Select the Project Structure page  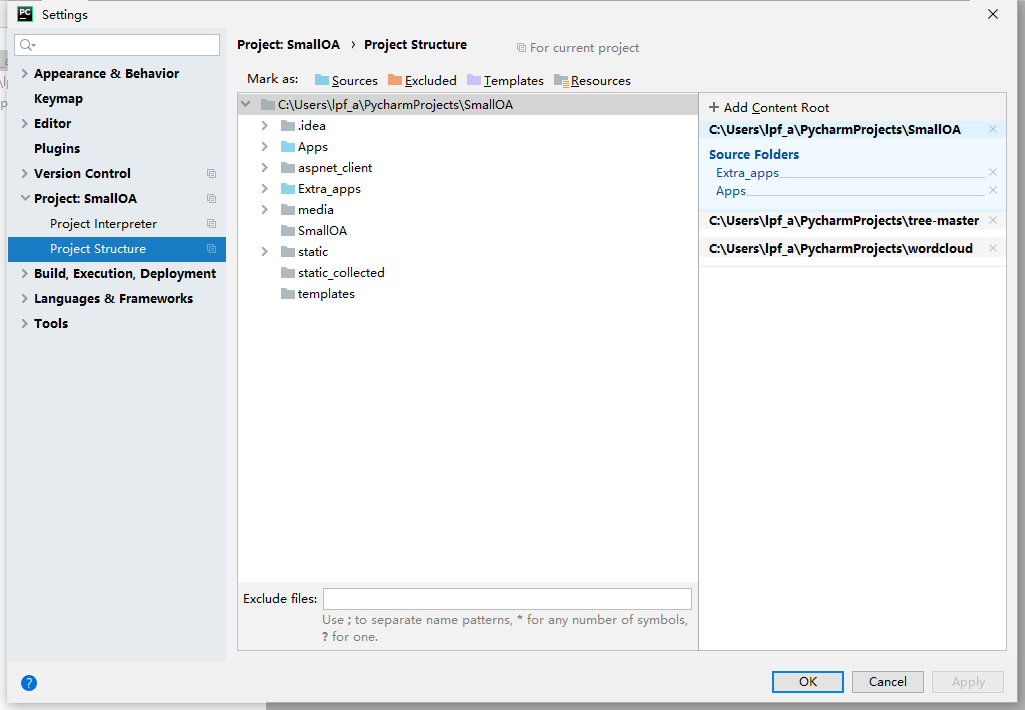click(117, 248)
